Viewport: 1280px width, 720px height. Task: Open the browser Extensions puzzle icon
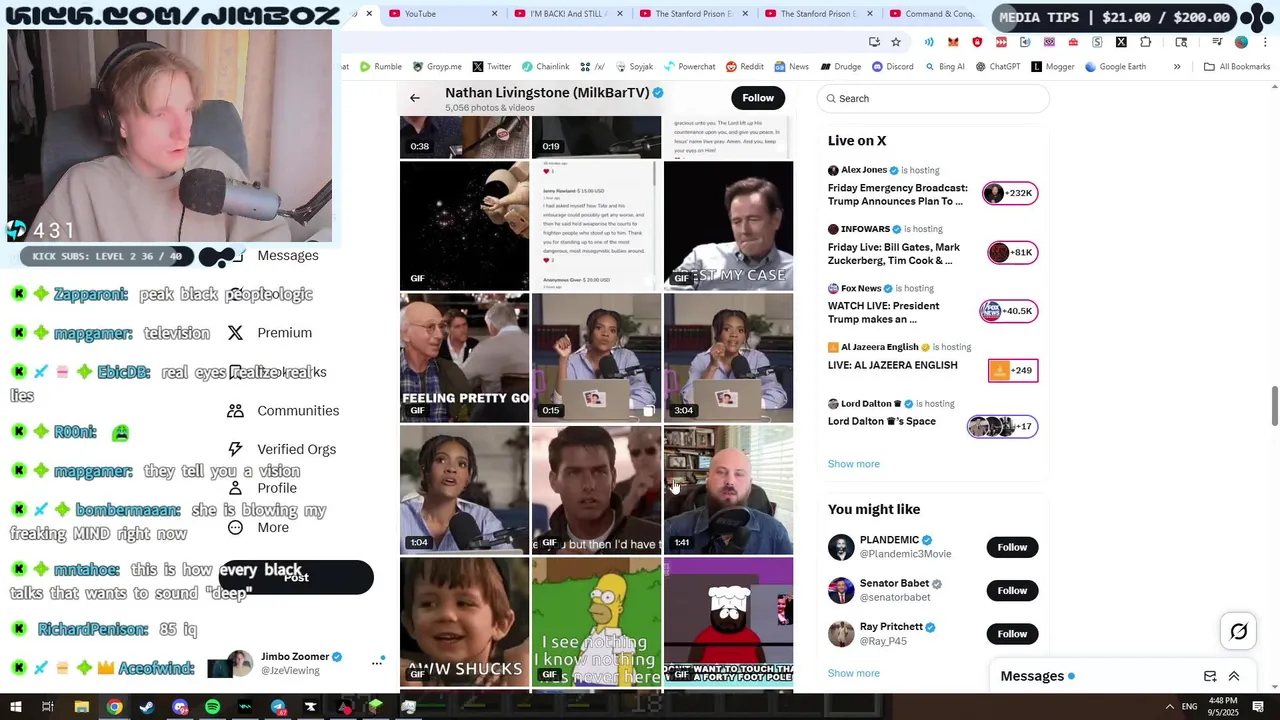(1145, 42)
